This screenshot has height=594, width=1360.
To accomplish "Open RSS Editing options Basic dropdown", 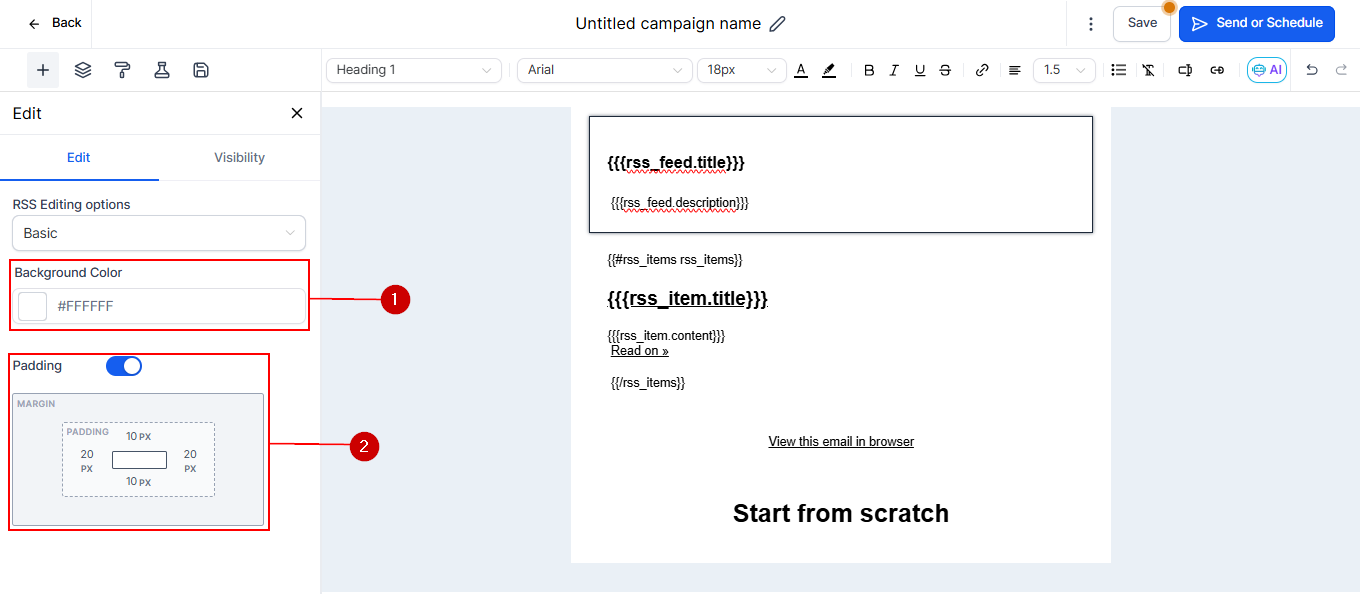I will 159,233.
